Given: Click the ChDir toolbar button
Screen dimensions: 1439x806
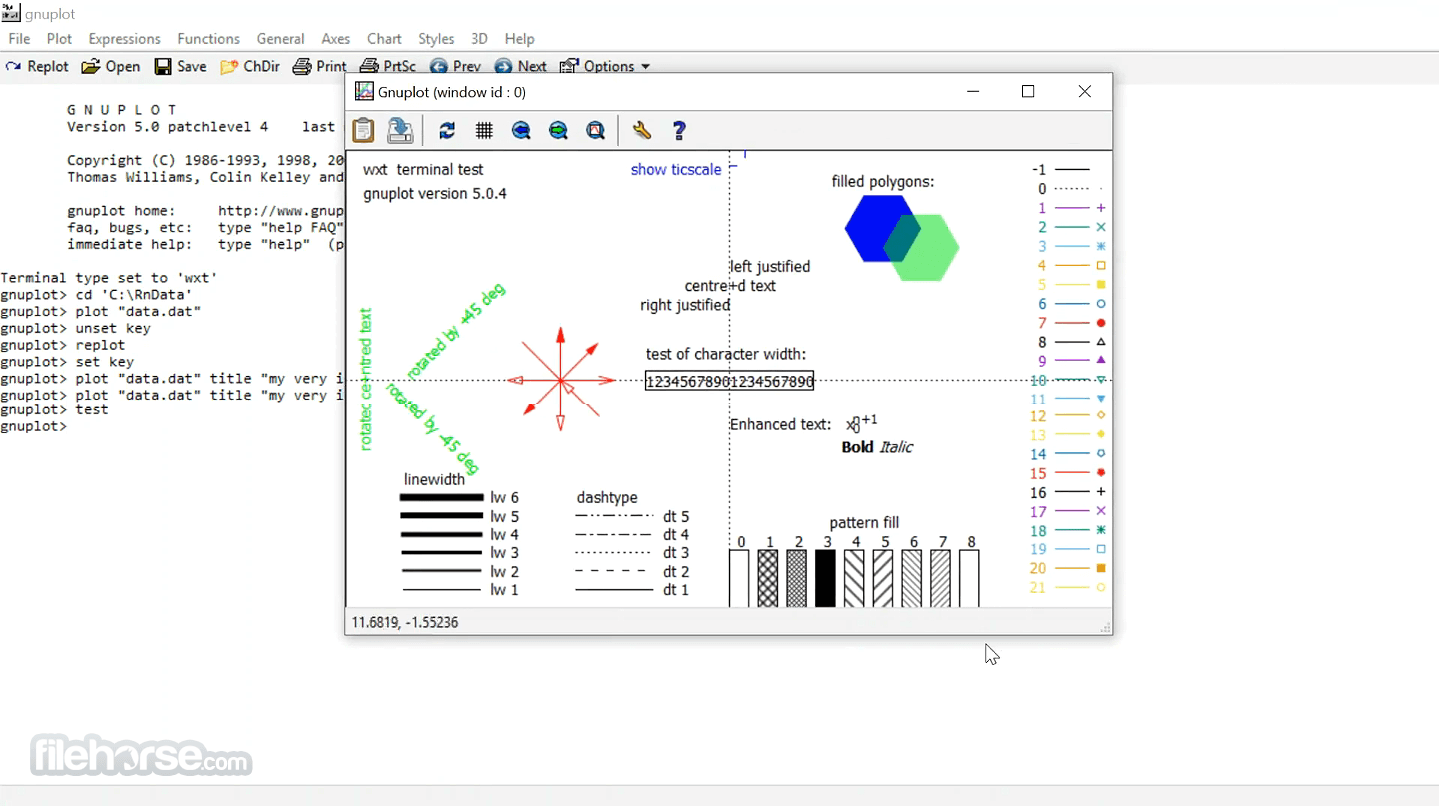Looking at the screenshot, I should (250, 67).
